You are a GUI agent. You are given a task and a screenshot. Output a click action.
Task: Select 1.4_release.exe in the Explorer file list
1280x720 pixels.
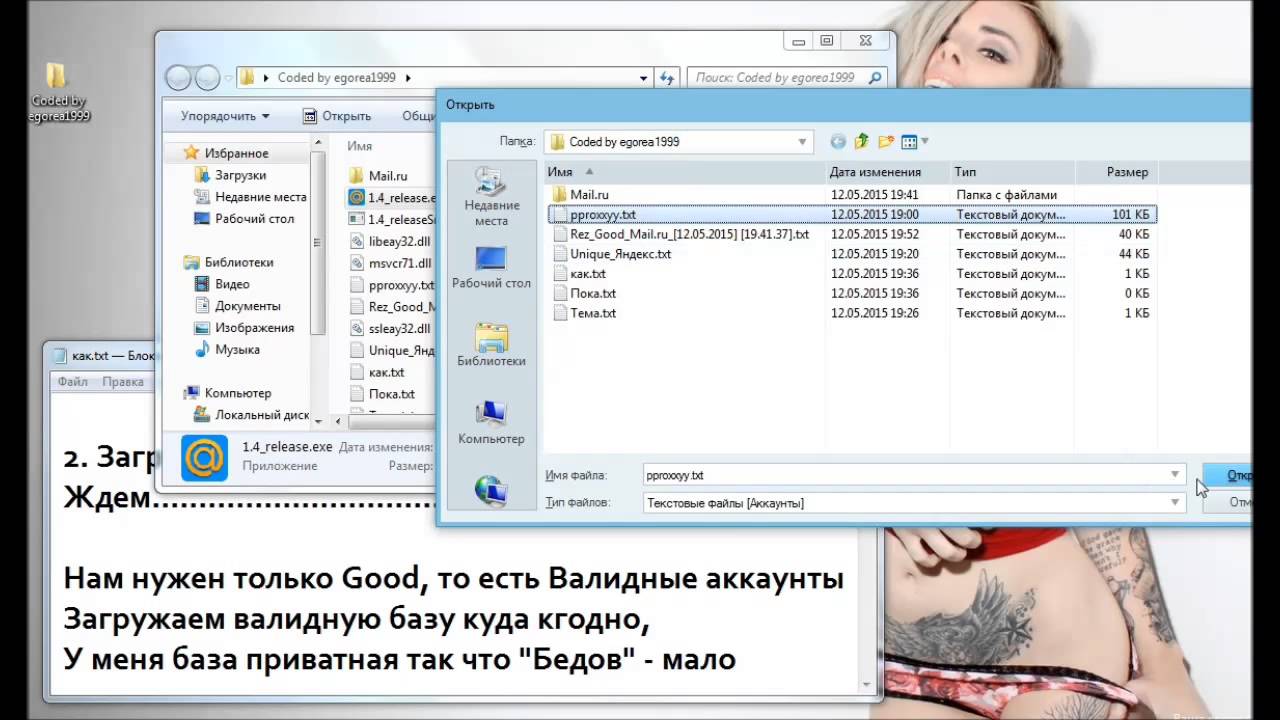391,198
